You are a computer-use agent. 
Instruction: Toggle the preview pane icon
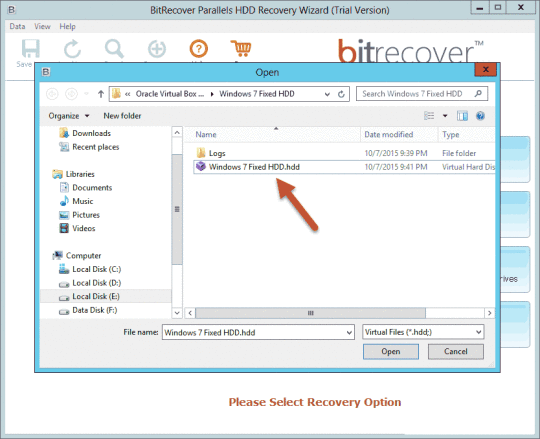tap(462, 116)
